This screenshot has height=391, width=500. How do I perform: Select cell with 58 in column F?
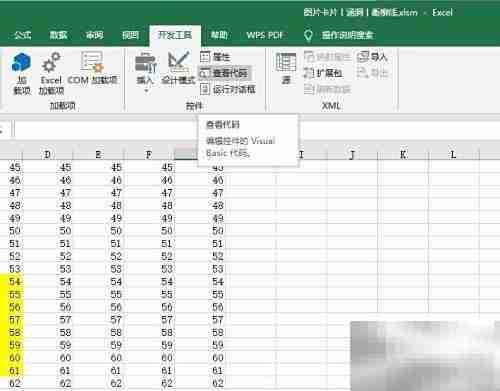(149, 332)
